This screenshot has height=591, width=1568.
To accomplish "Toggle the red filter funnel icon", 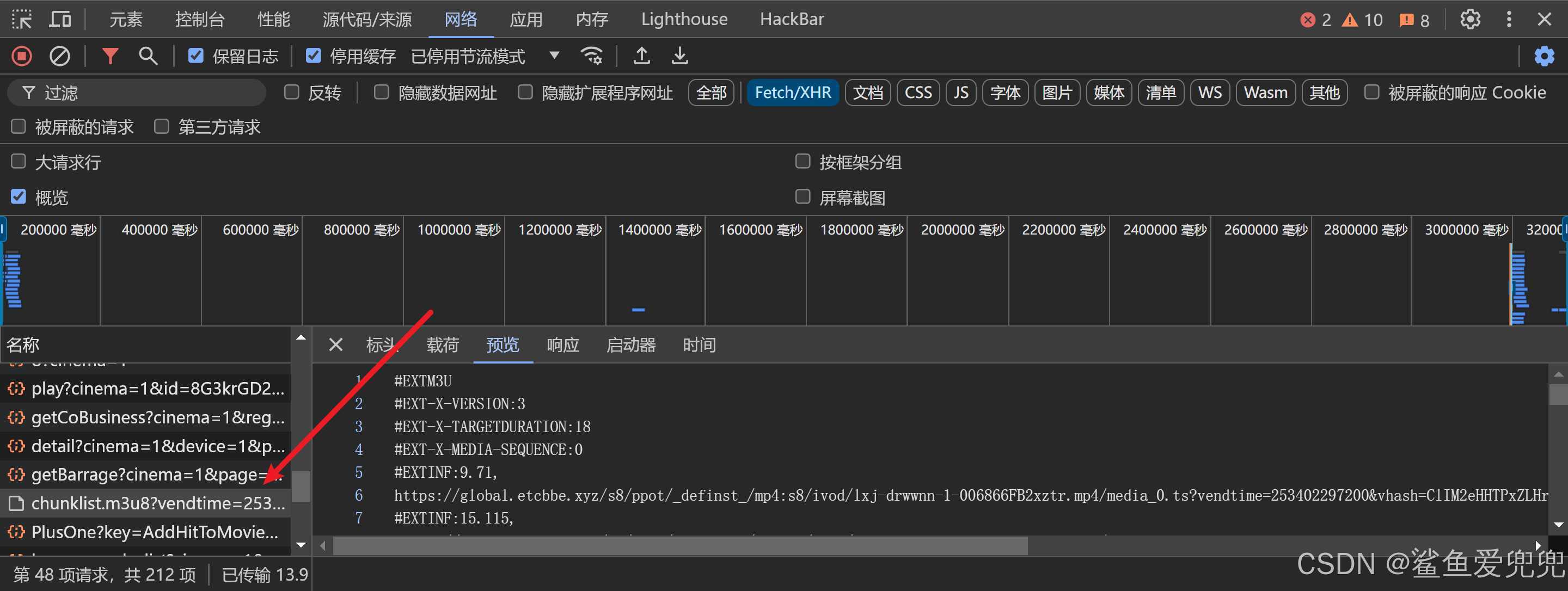I will tap(110, 57).
